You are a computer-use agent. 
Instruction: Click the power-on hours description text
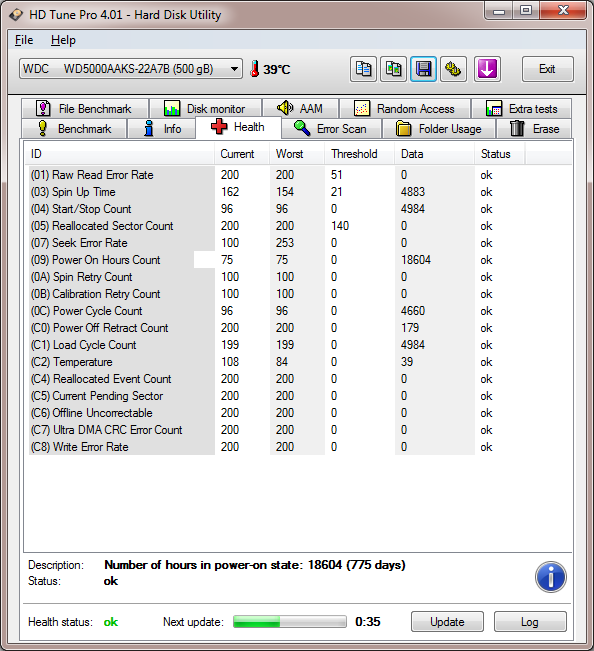coord(255,565)
